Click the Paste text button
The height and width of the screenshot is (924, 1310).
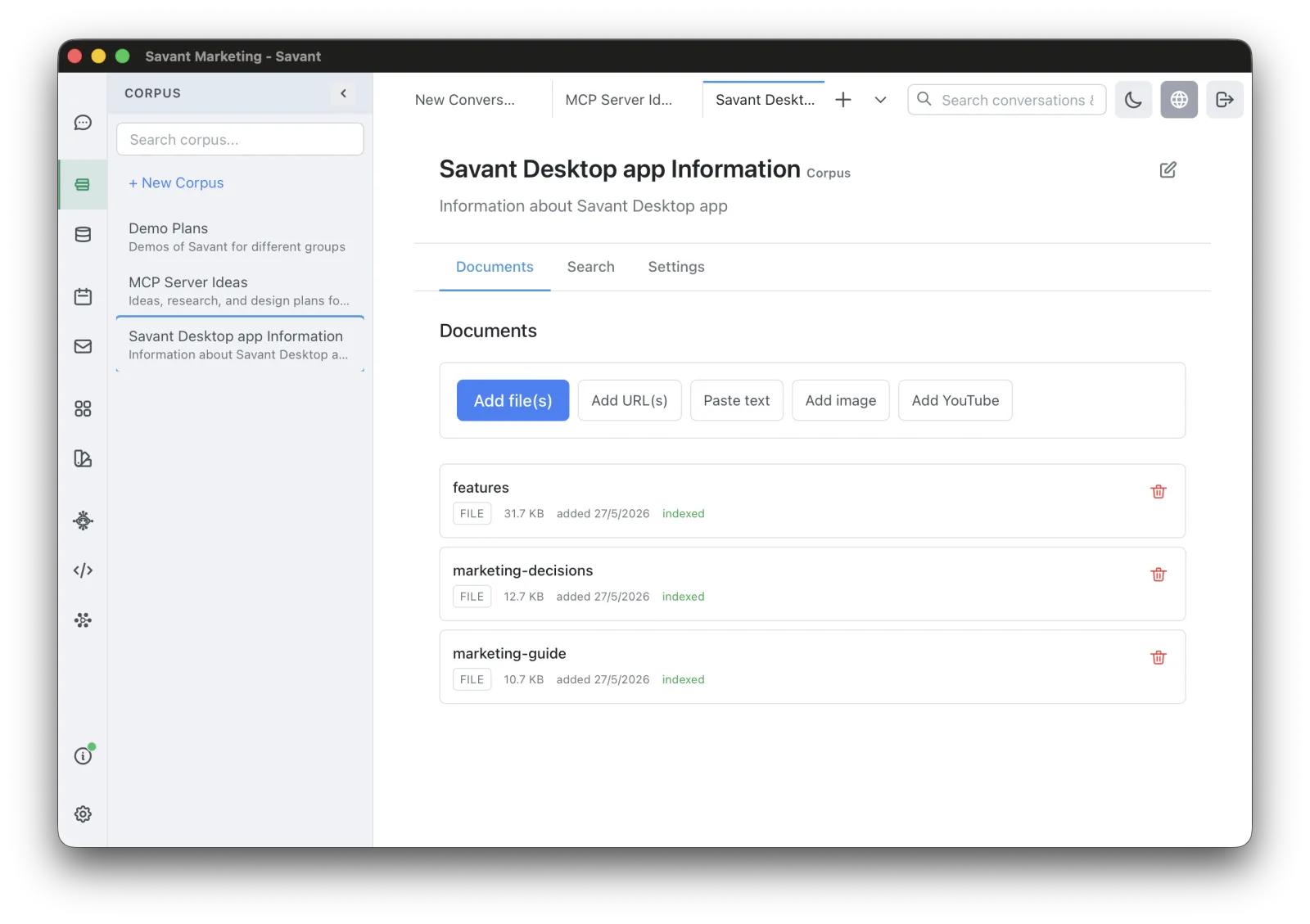[737, 400]
